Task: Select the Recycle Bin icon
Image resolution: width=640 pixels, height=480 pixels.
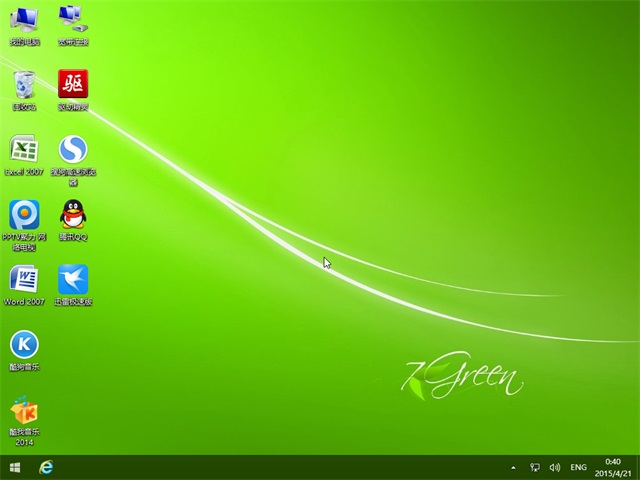Action: pos(24,85)
